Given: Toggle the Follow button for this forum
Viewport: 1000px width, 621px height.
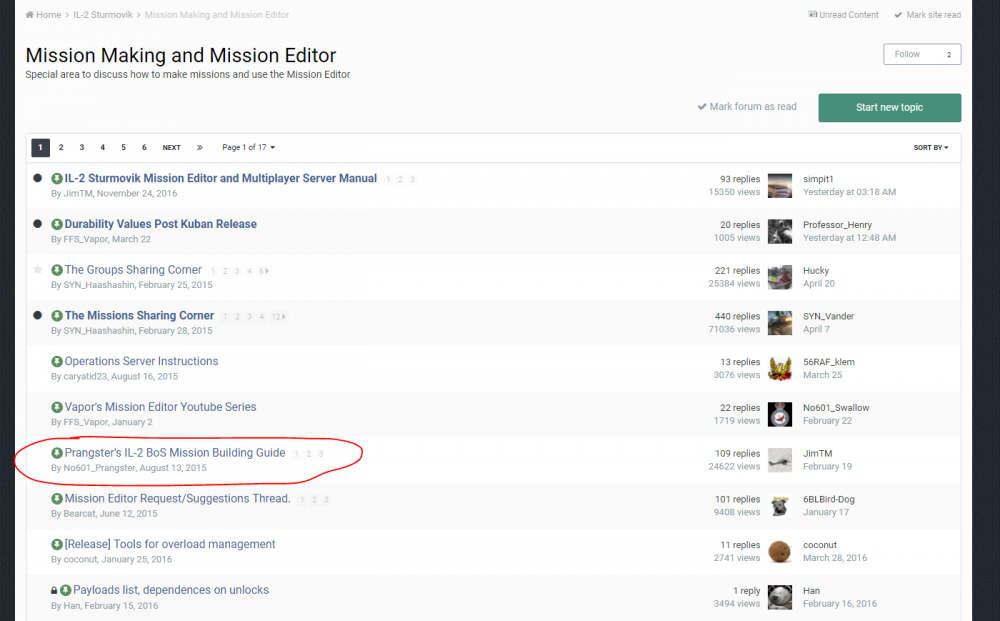Looking at the screenshot, I should [921, 54].
